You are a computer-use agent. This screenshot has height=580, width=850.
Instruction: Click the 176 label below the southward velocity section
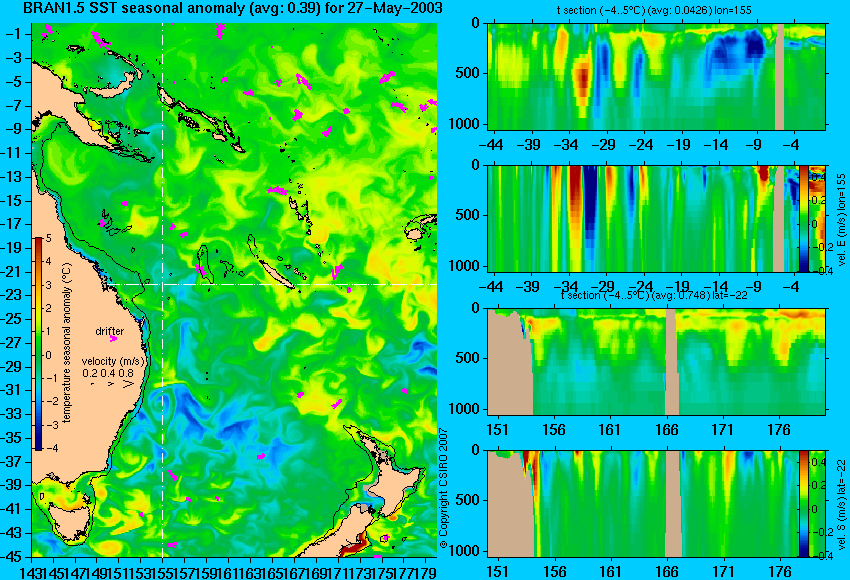(x=781, y=572)
